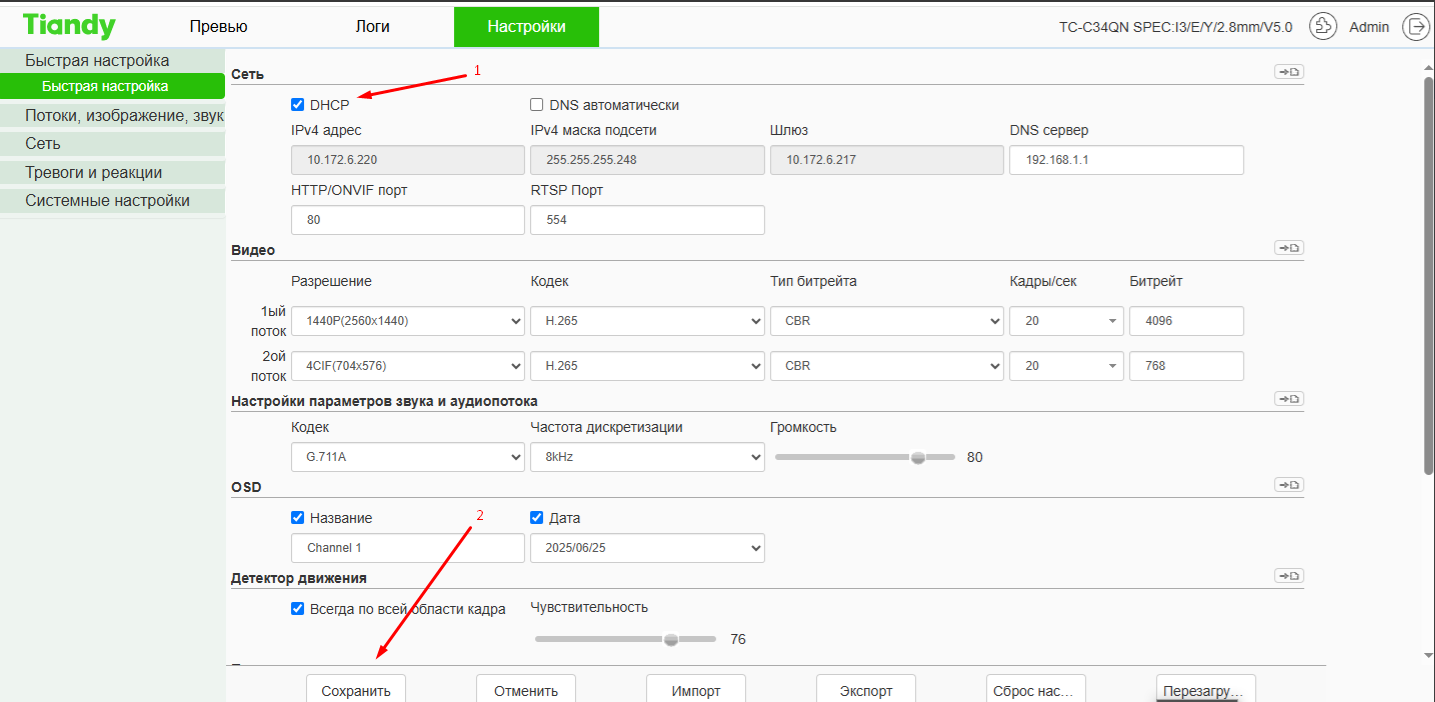Enable the DNS автоматически checkbox
Viewport: 1435px width, 702px height.
pos(537,105)
